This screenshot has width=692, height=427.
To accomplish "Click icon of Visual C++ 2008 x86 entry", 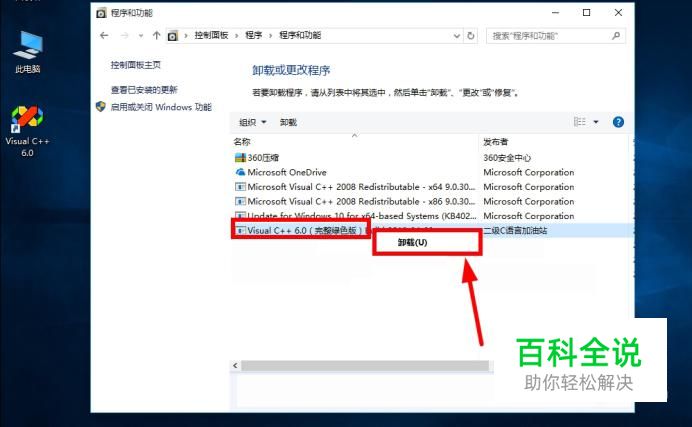I will click(240, 201).
